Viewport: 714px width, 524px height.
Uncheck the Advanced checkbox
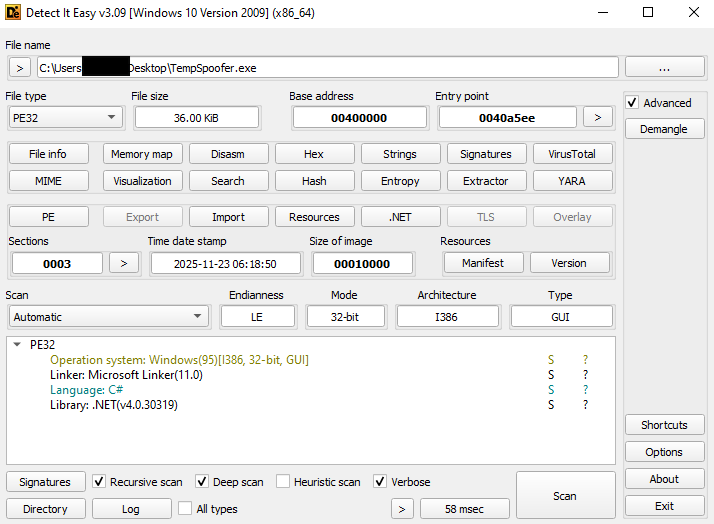[x=632, y=103]
